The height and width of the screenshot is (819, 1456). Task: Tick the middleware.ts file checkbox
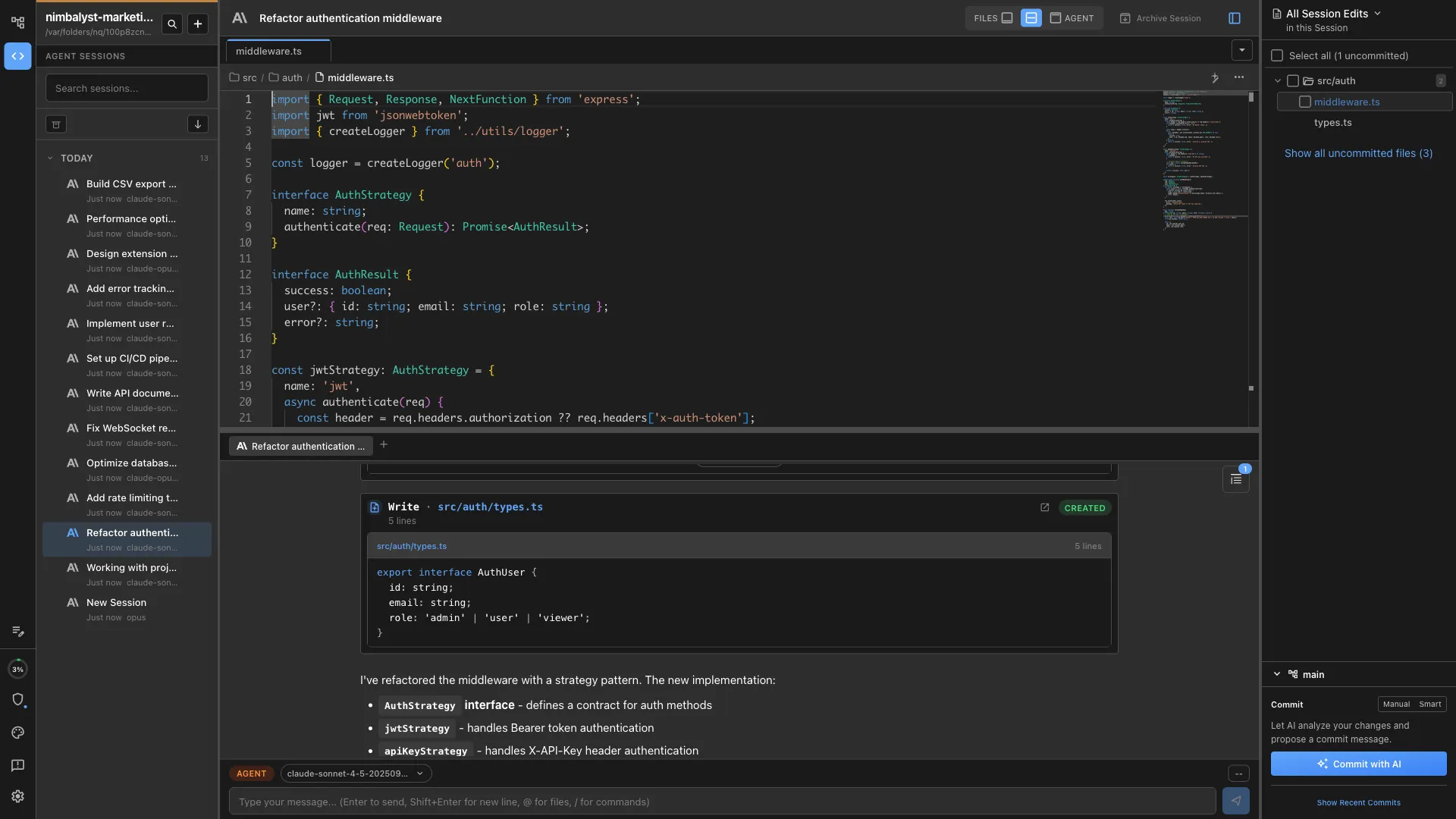(x=1306, y=101)
